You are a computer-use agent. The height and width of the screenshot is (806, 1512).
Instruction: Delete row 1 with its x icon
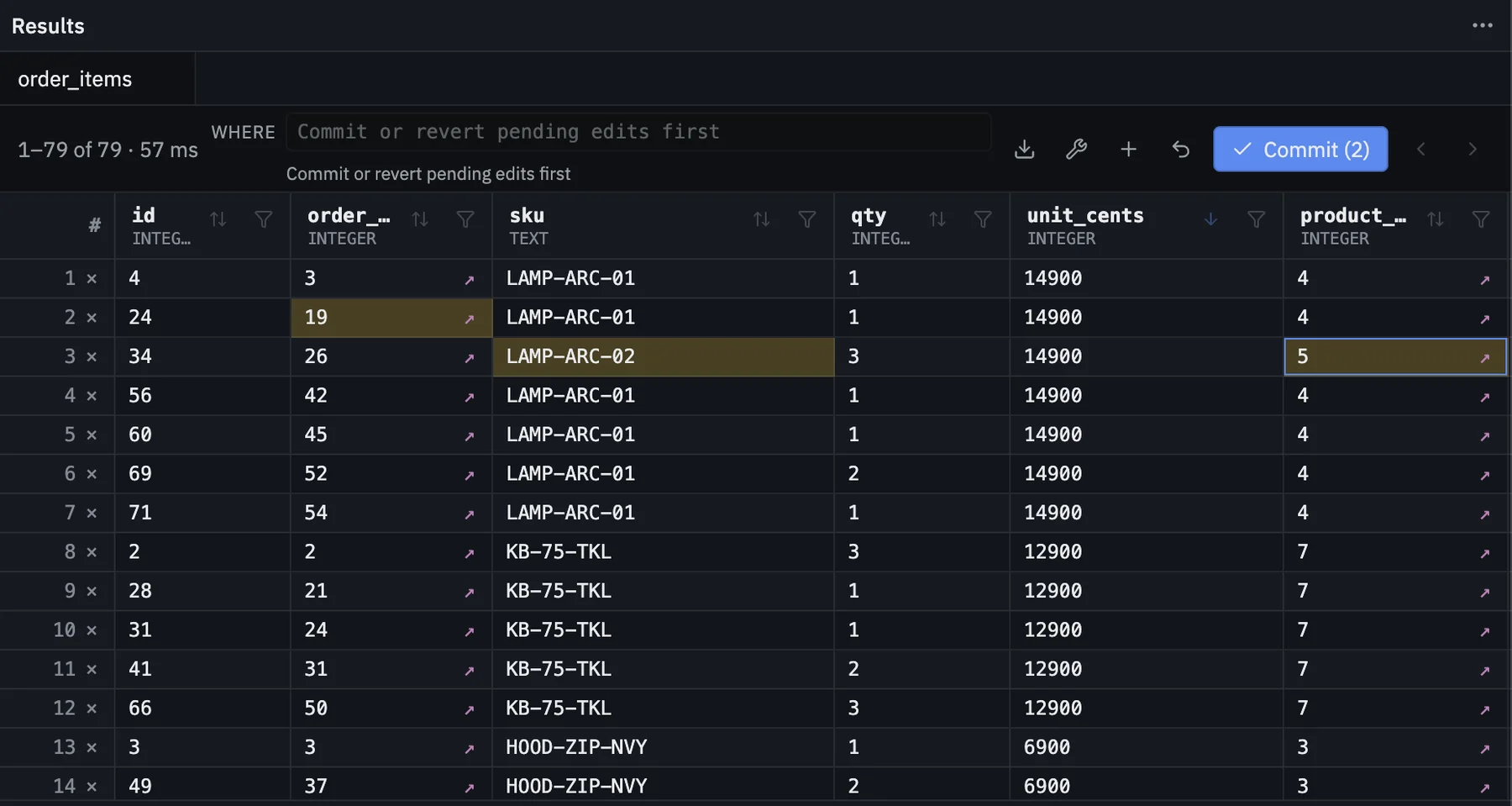click(x=92, y=279)
